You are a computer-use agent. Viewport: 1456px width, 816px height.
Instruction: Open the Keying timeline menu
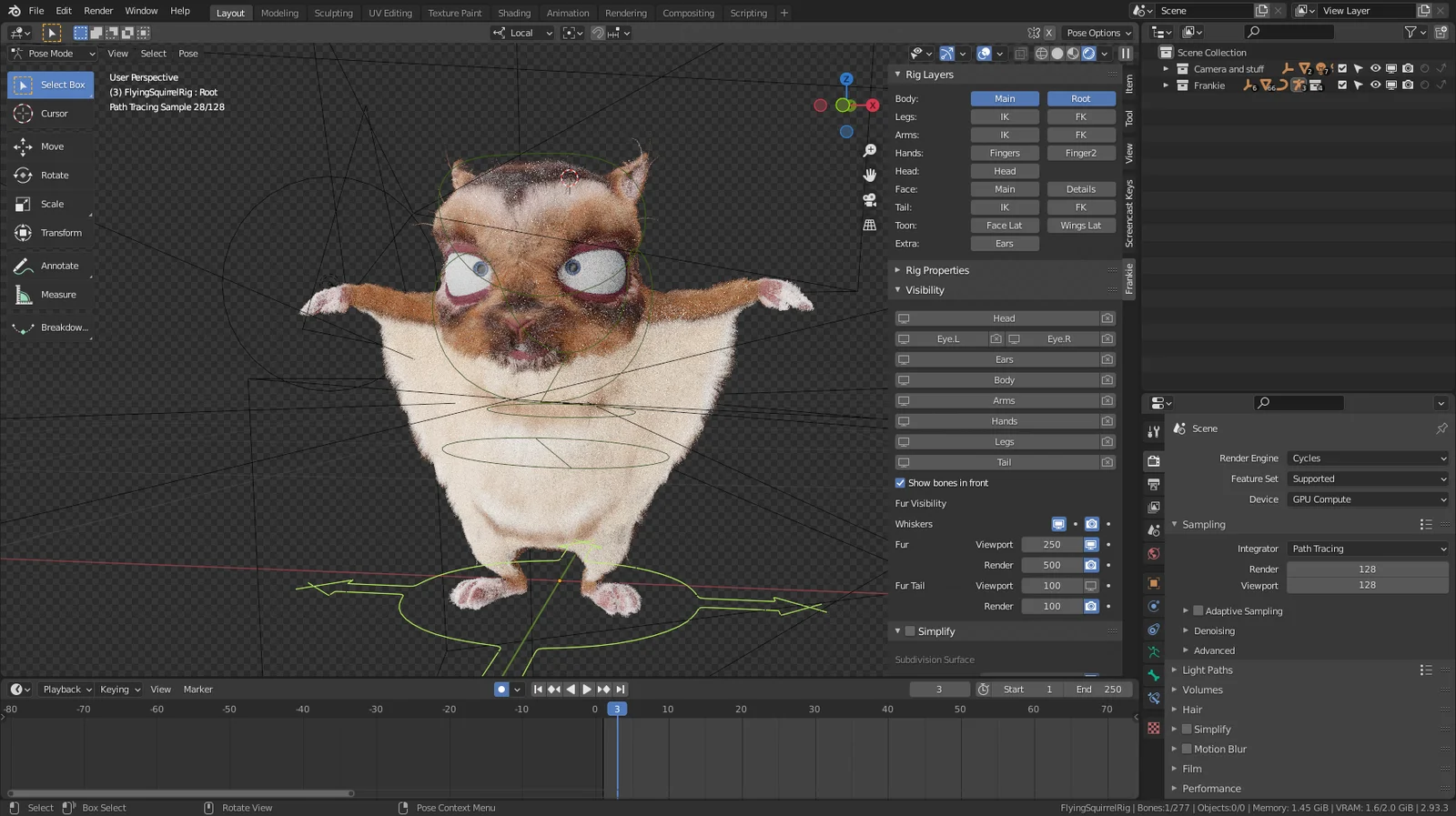point(119,690)
